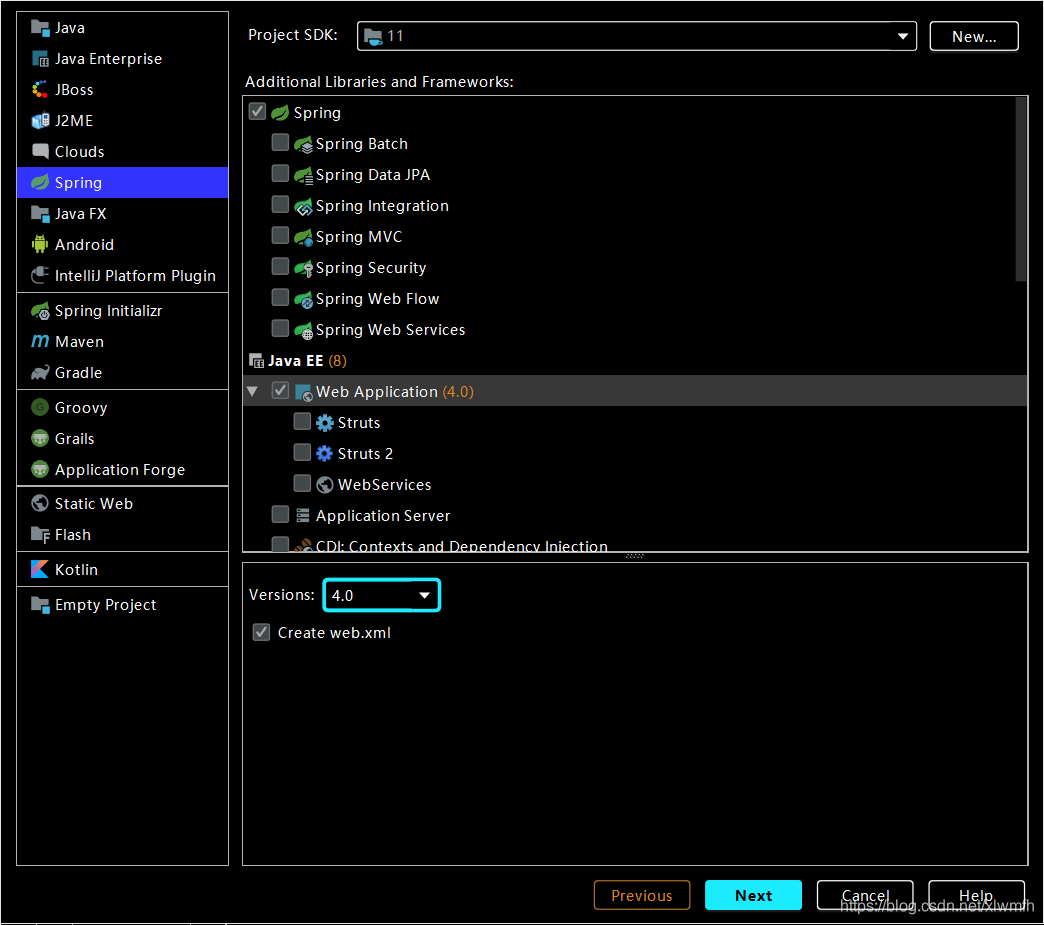Open the Versions 4.0 dropdown
1044x925 pixels.
(x=382, y=595)
